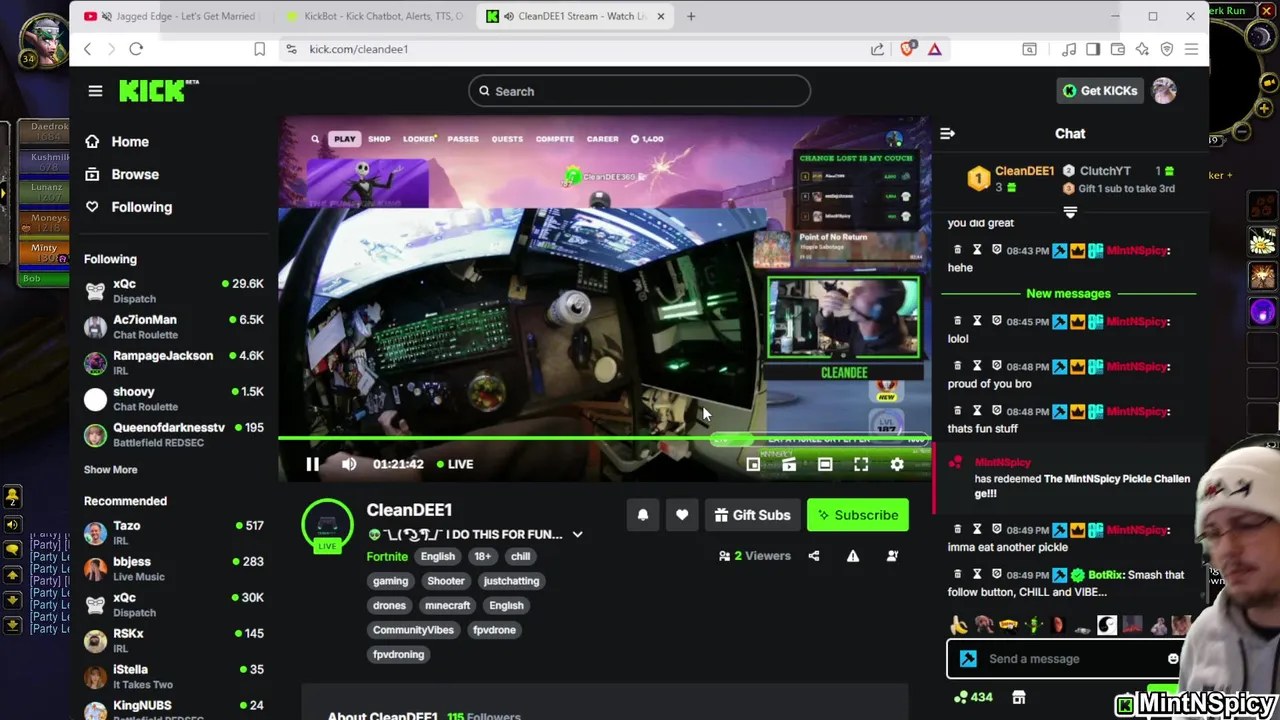Screen dimensions: 1280x720
Task: Open the chat emote picker smiley
Action: (x=1173, y=659)
